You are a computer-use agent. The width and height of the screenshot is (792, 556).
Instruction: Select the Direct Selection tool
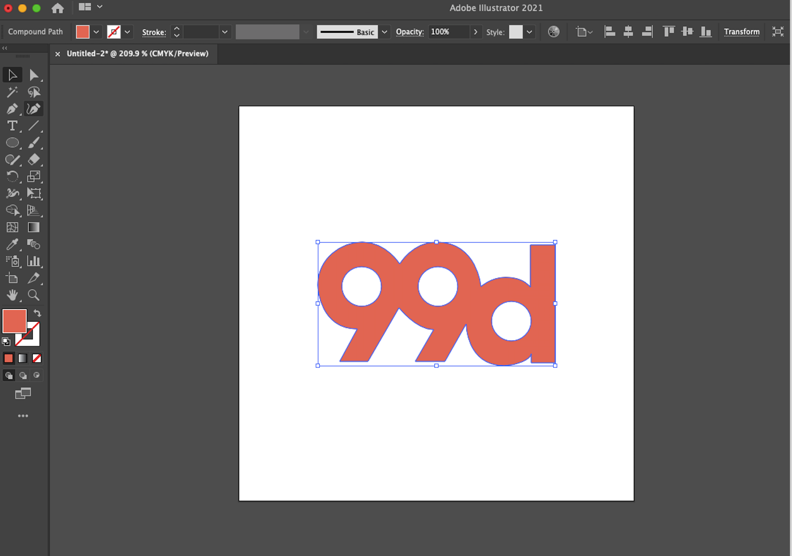pyautogui.click(x=34, y=75)
